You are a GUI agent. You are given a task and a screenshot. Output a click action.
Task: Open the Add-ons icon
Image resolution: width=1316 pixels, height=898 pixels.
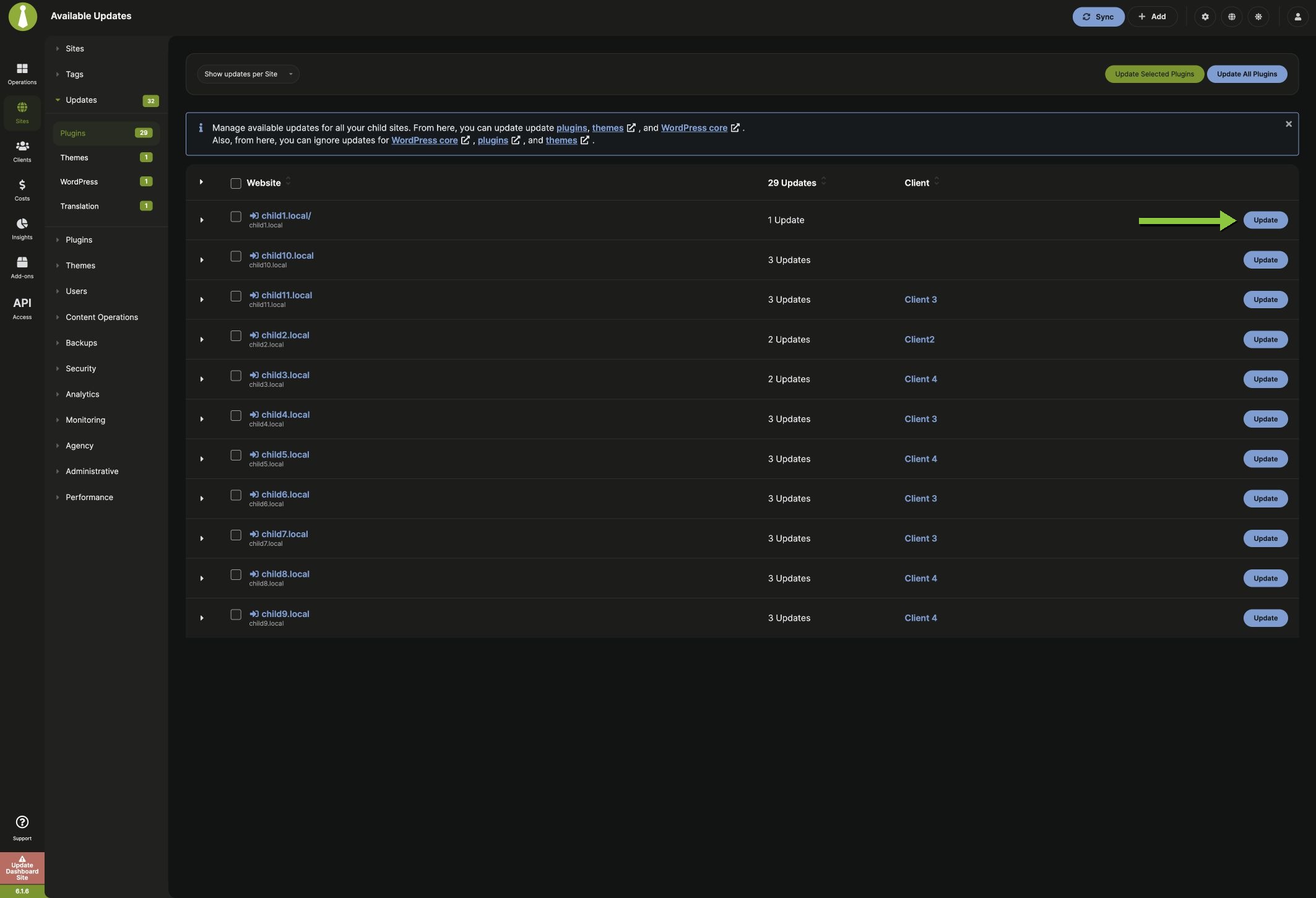click(x=22, y=267)
